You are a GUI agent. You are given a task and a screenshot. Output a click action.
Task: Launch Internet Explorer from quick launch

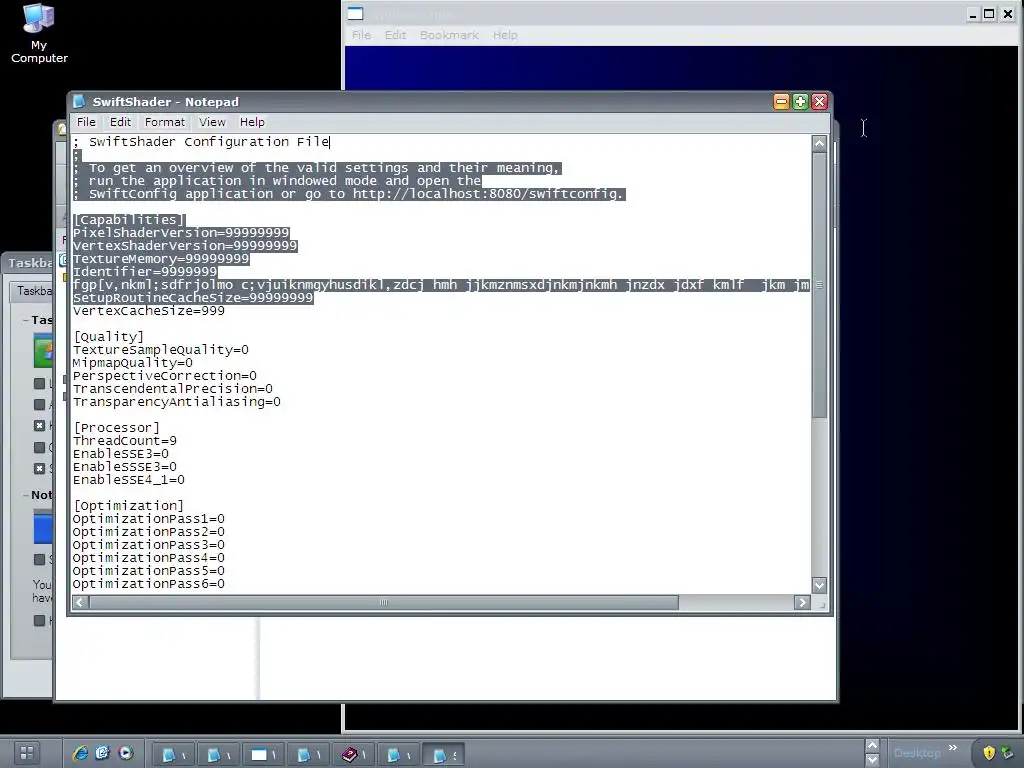tap(80, 753)
